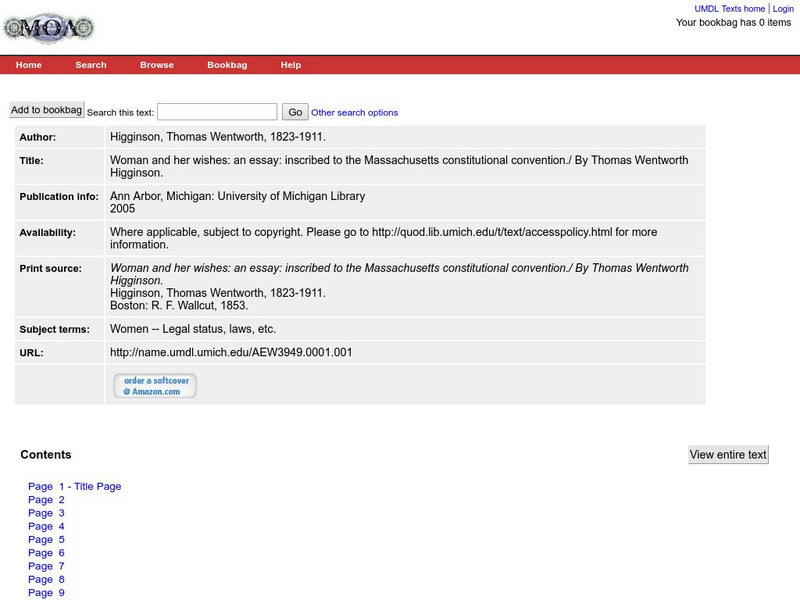Open the Page 6 link
This screenshot has width=800, height=600.
pyautogui.click(x=46, y=553)
